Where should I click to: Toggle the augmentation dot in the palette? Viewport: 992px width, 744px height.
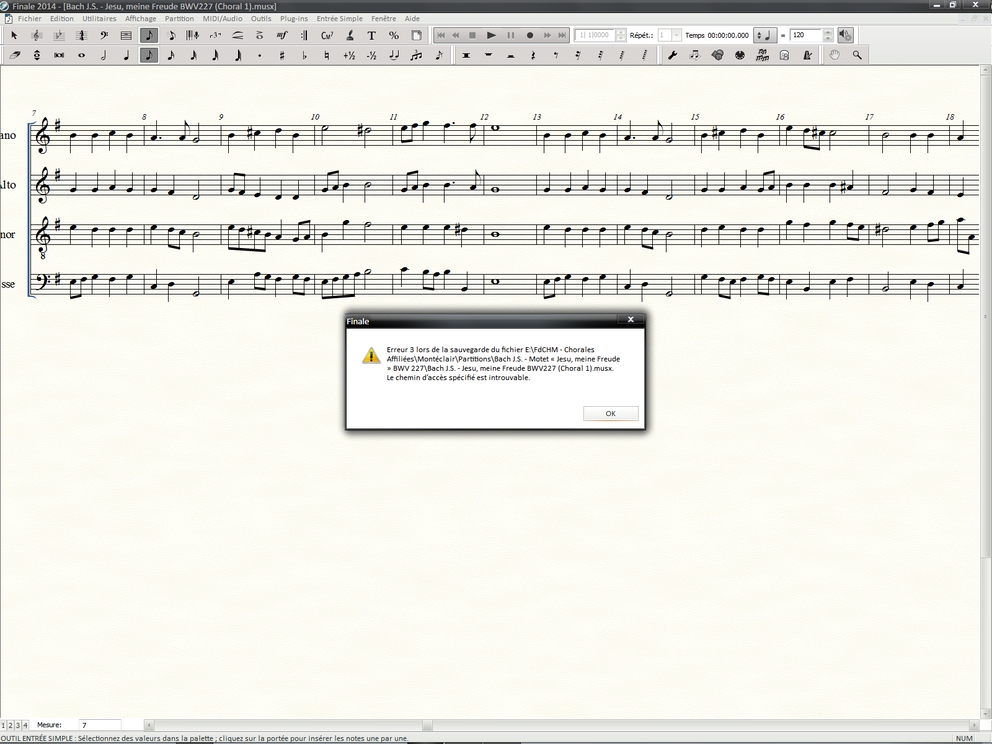260,56
